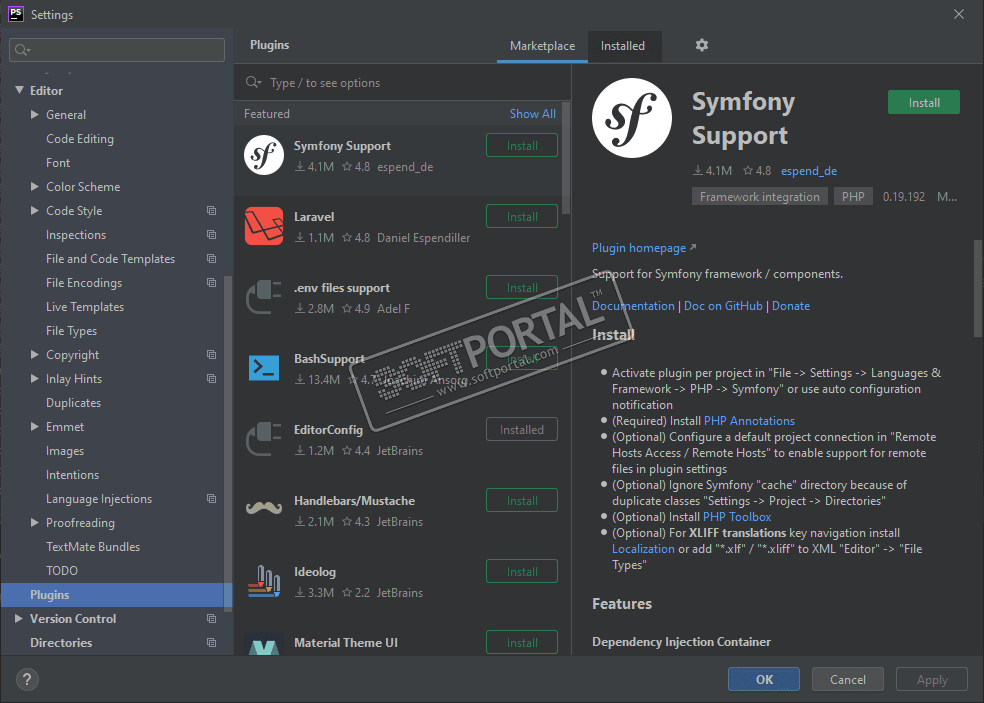The width and height of the screenshot is (984, 703).
Task: Click project-level icon beside File and Code Templates
Action: pos(211,259)
